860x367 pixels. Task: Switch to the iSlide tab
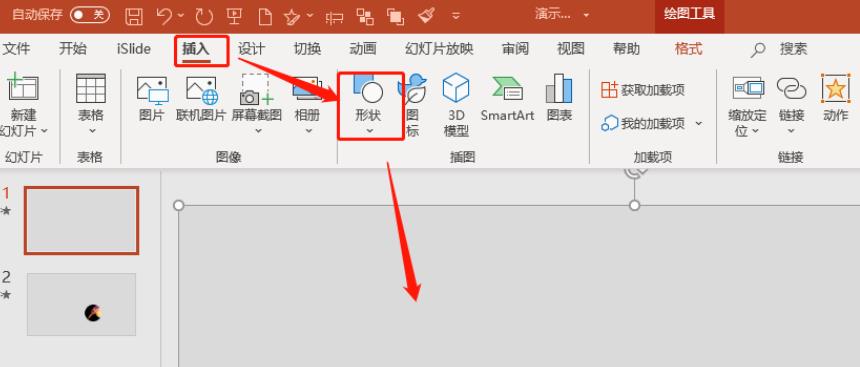[x=133, y=49]
